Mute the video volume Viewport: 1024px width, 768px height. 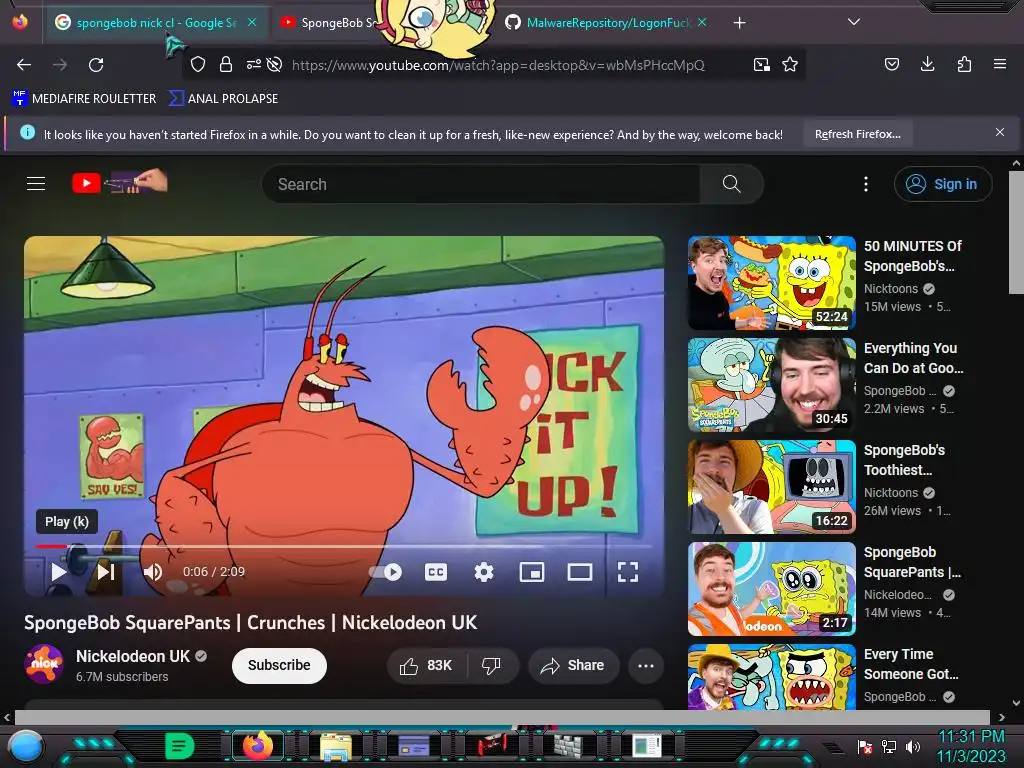[x=153, y=572]
